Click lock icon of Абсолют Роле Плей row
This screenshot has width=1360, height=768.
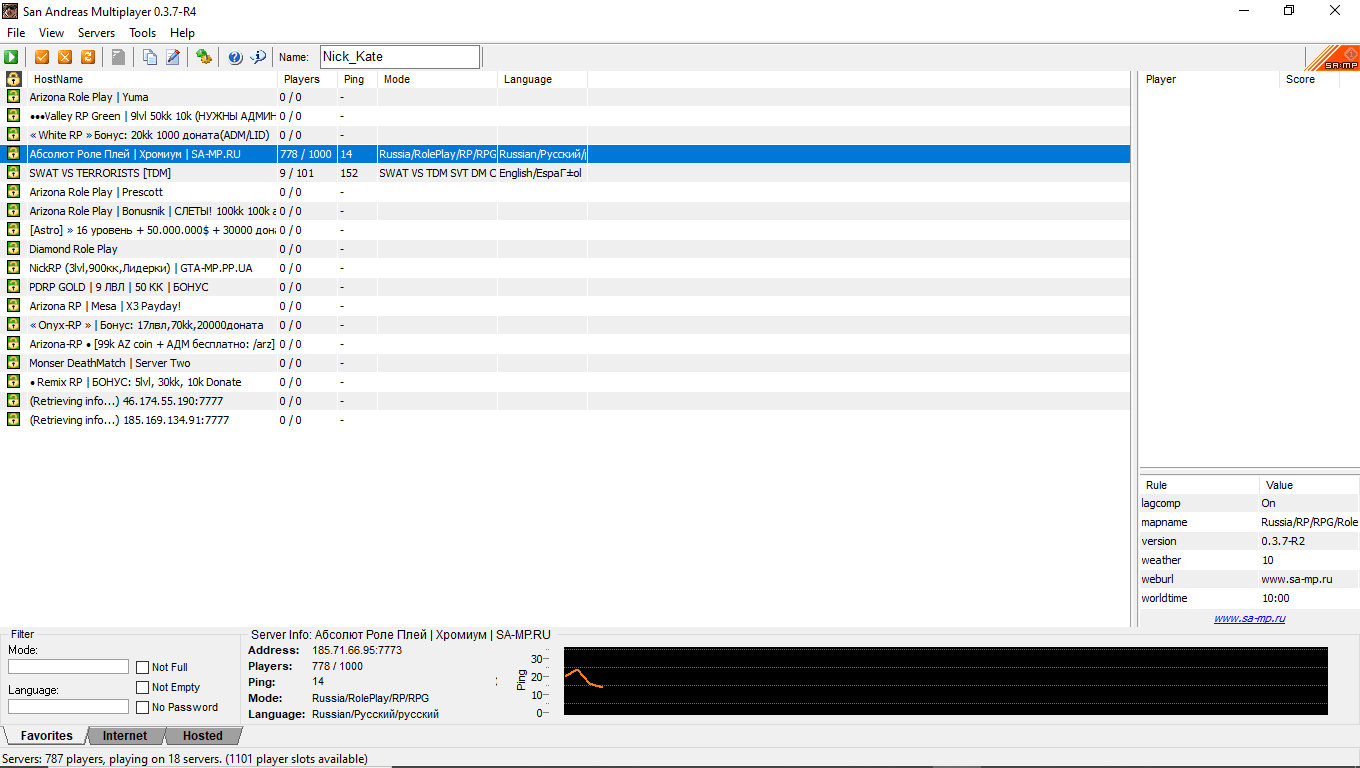click(13, 154)
